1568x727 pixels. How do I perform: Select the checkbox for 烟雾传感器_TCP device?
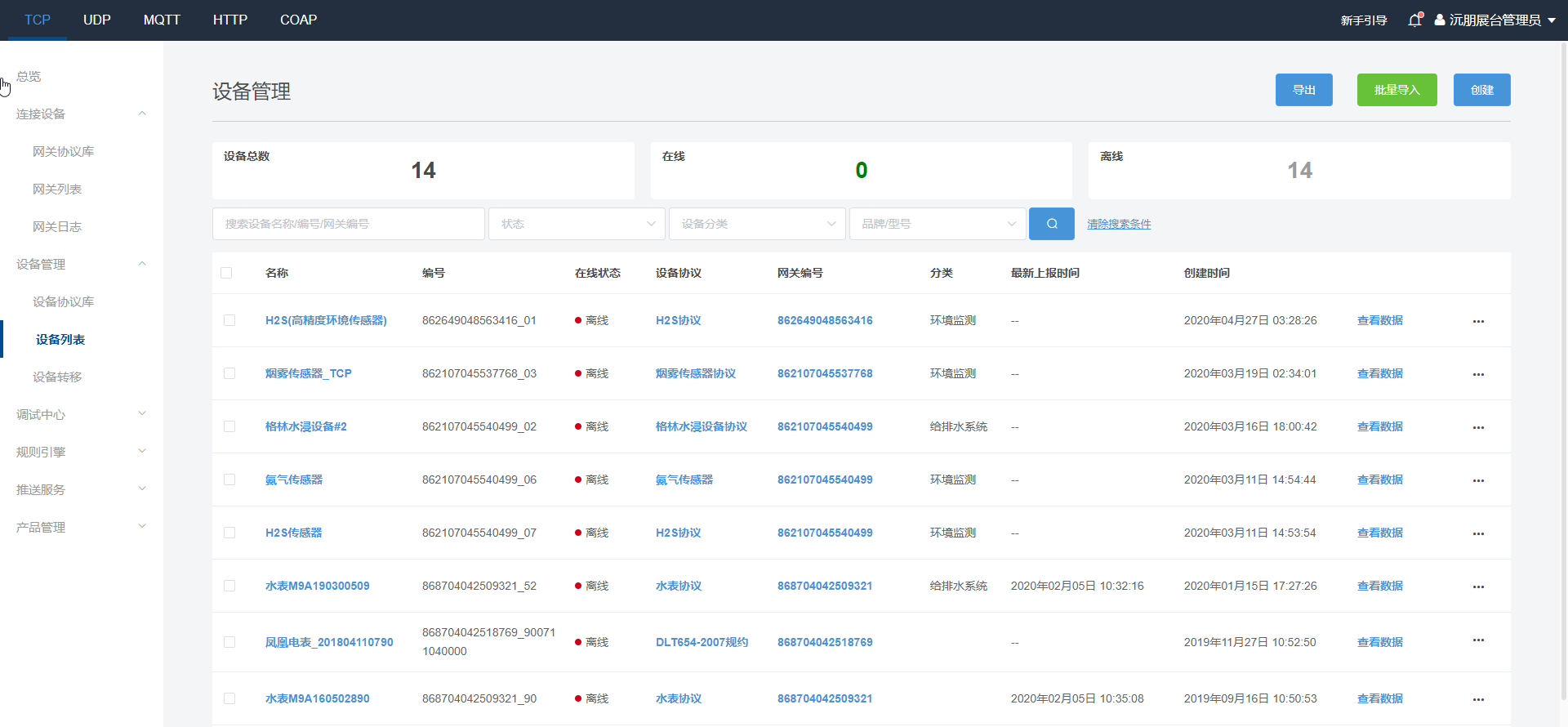click(x=229, y=373)
